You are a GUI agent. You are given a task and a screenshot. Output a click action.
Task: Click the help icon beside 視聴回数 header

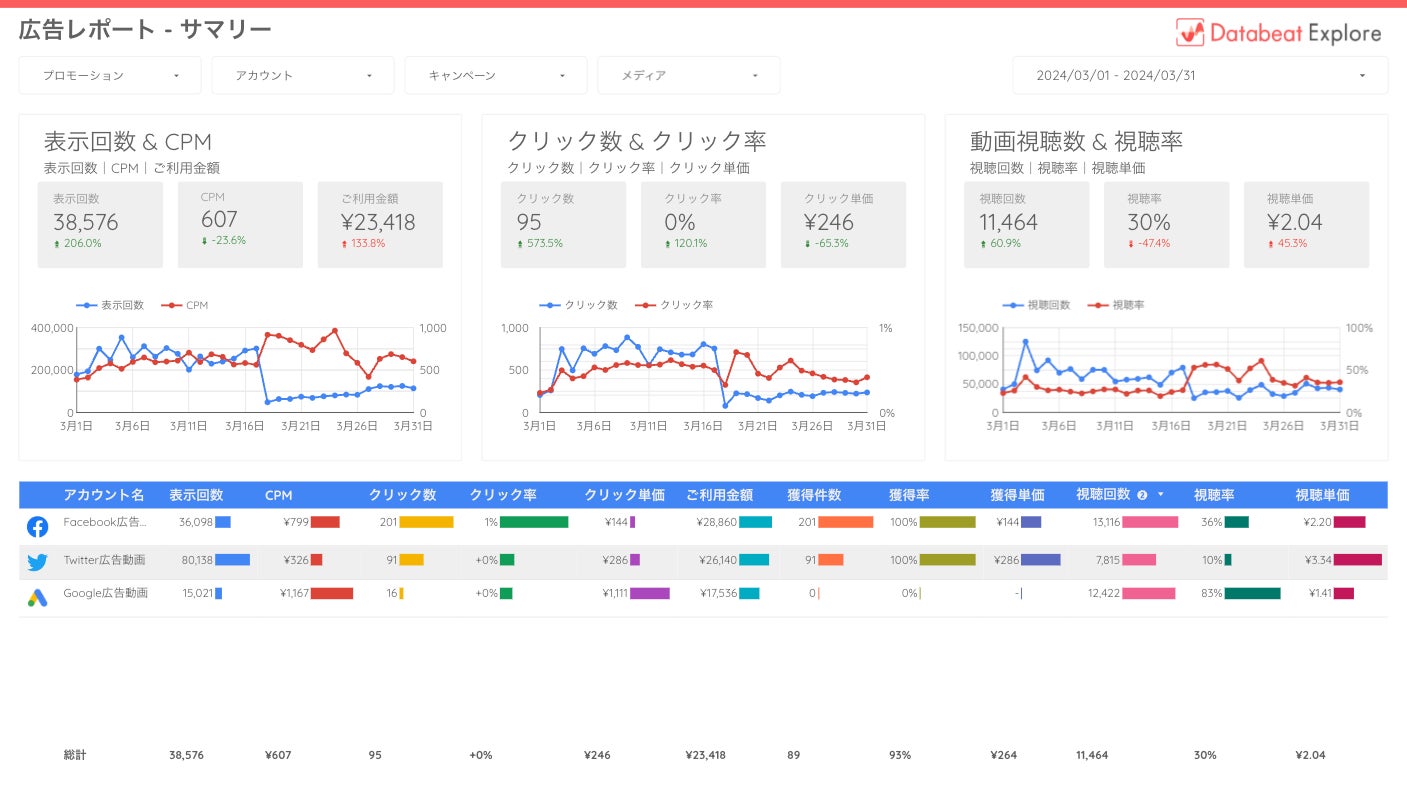tap(1142, 495)
